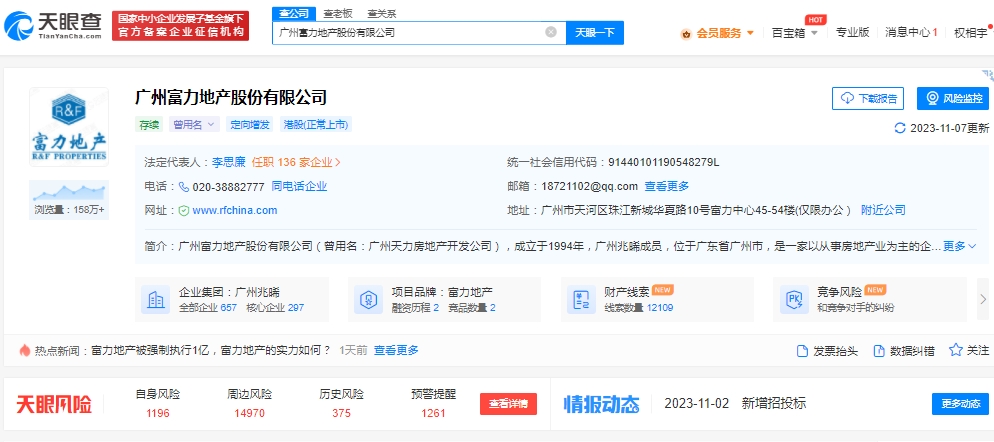Screen dimensions: 994x442
Task: Follow the company with the 关注 star
Action: (969, 350)
